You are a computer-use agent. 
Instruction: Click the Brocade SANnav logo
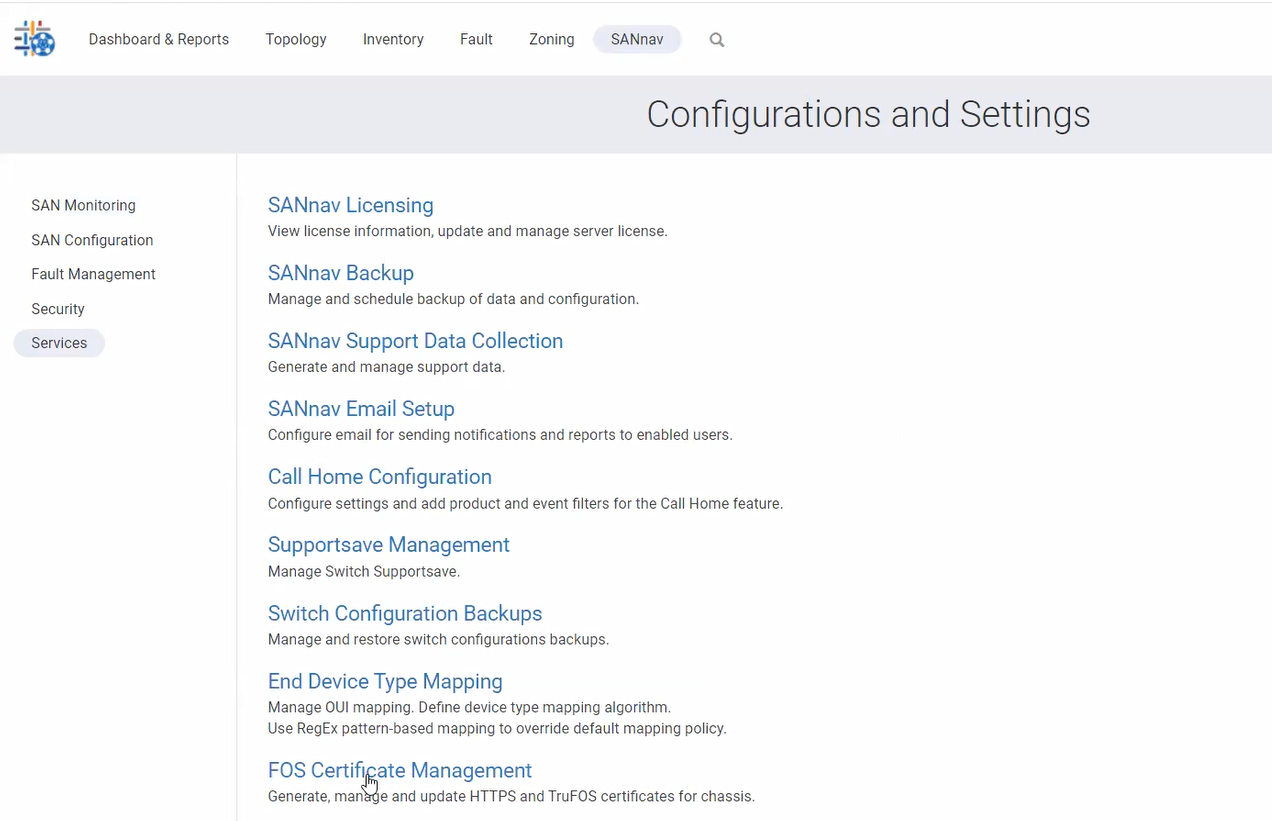(x=33, y=38)
